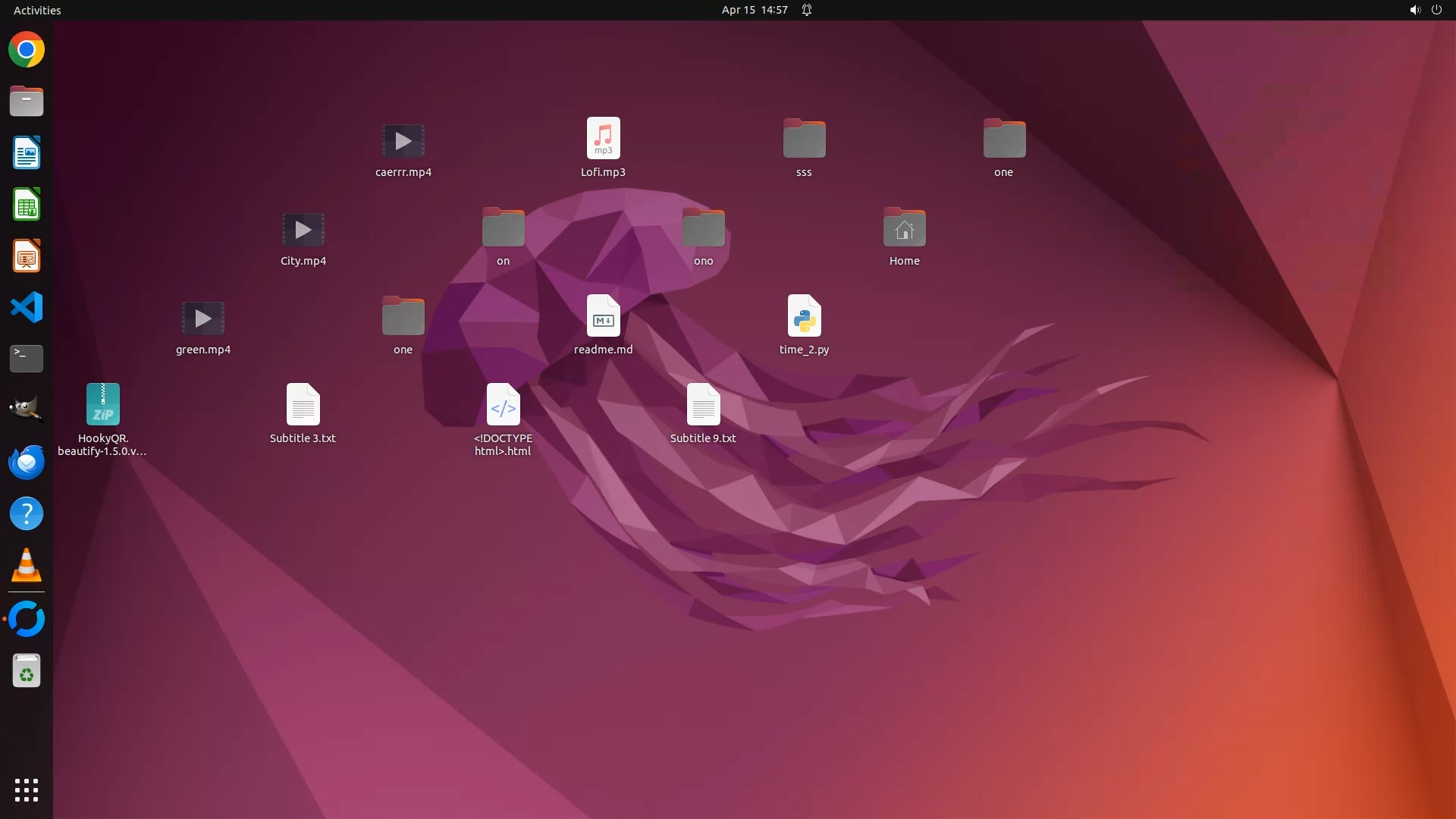Click the volume speaker indicator

tap(1414, 10)
